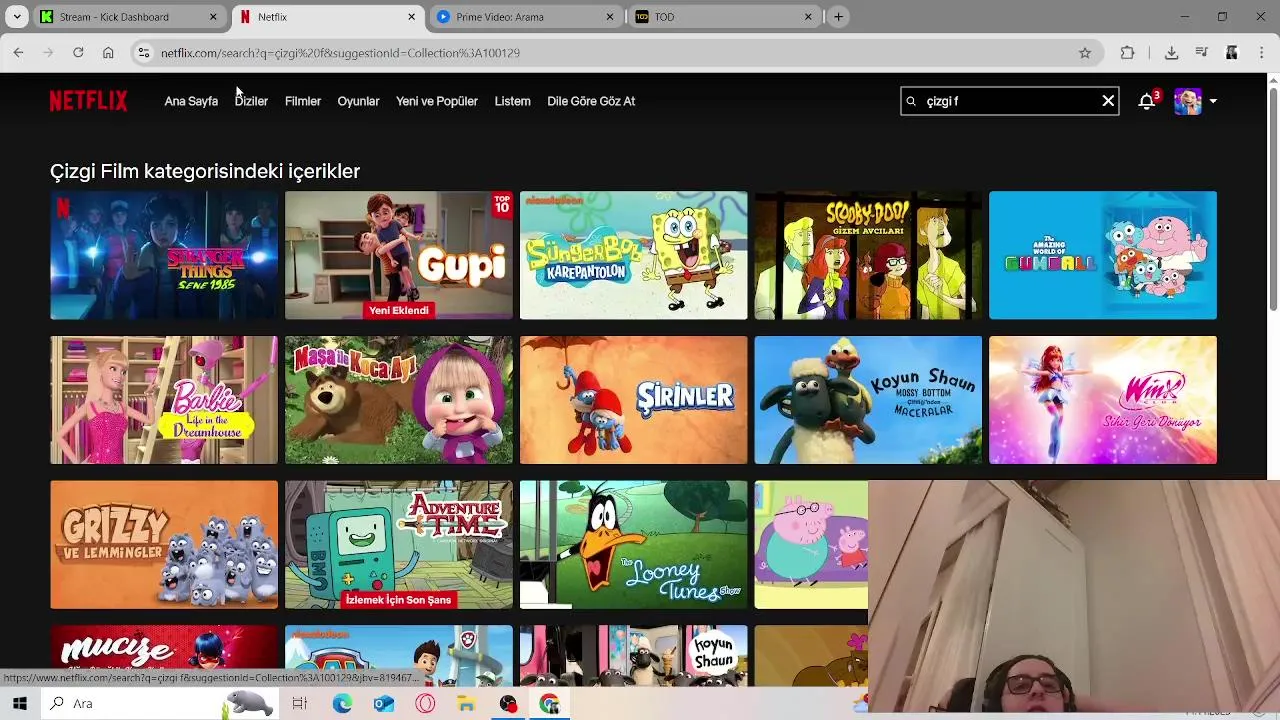This screenshot has height=720, width=1280.
Task: Open Task View on the taskbar
Action: tap(299, 704)
